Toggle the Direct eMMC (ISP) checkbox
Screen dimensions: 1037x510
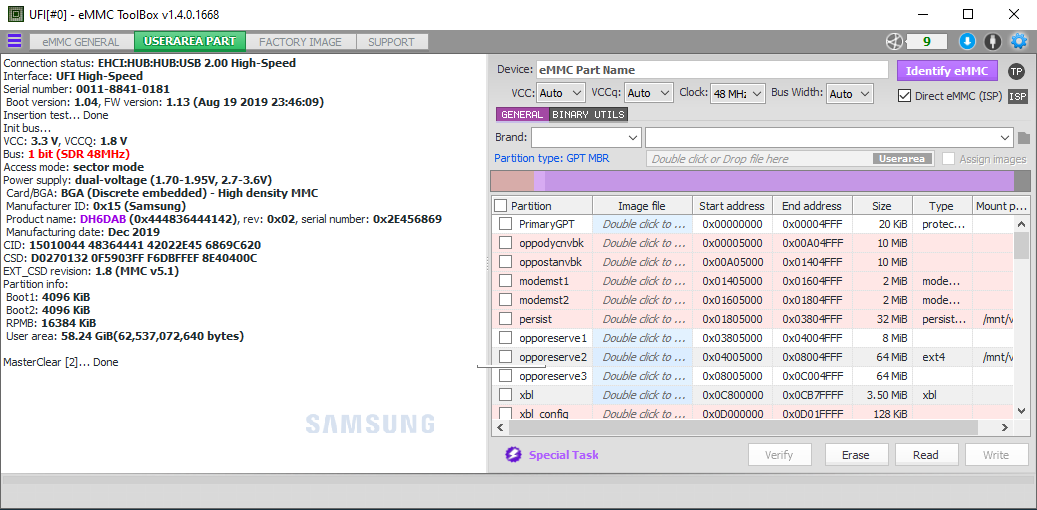coord(905,96)
